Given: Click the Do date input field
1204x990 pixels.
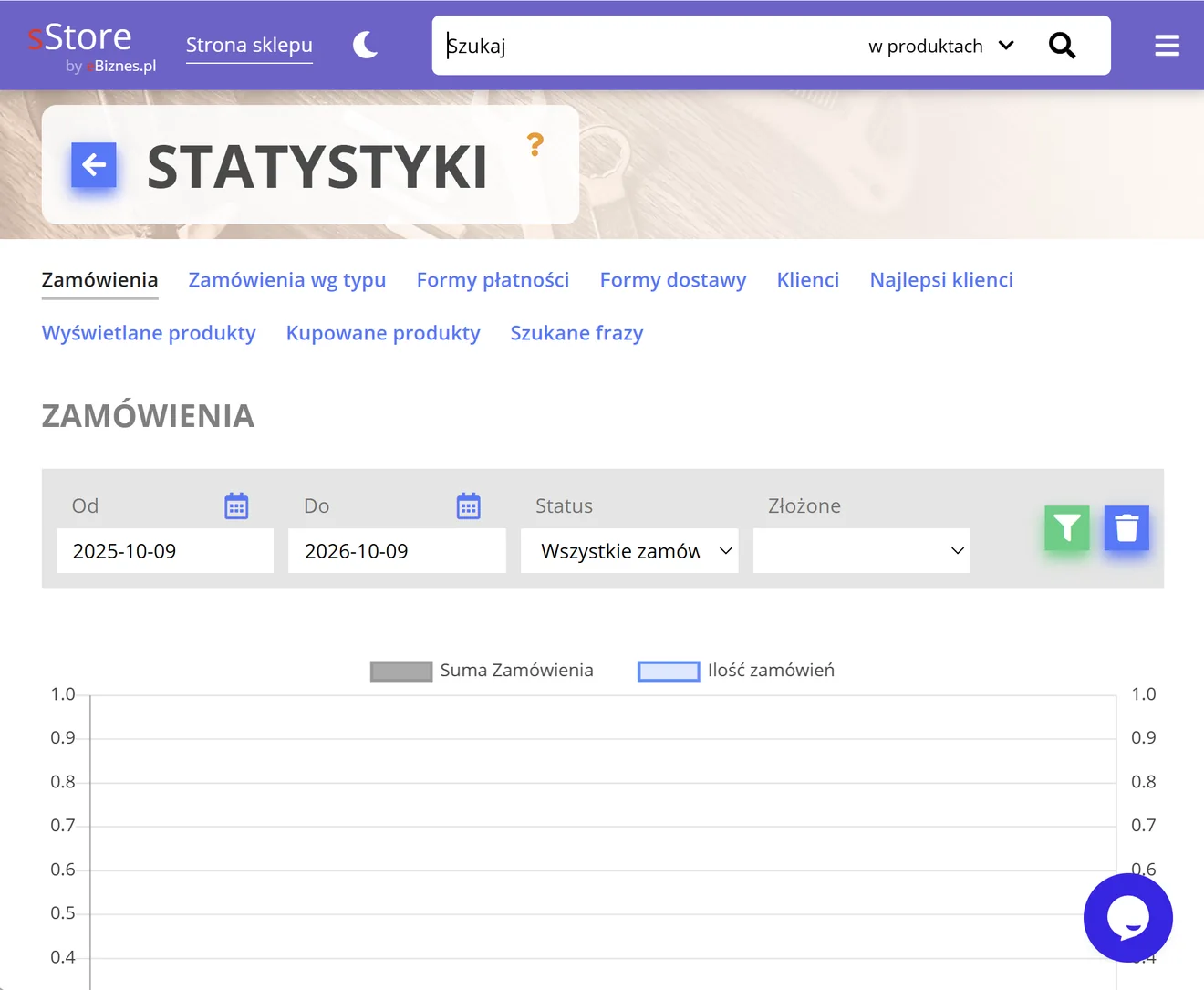Looking at the screenshot, I should 397,551.
